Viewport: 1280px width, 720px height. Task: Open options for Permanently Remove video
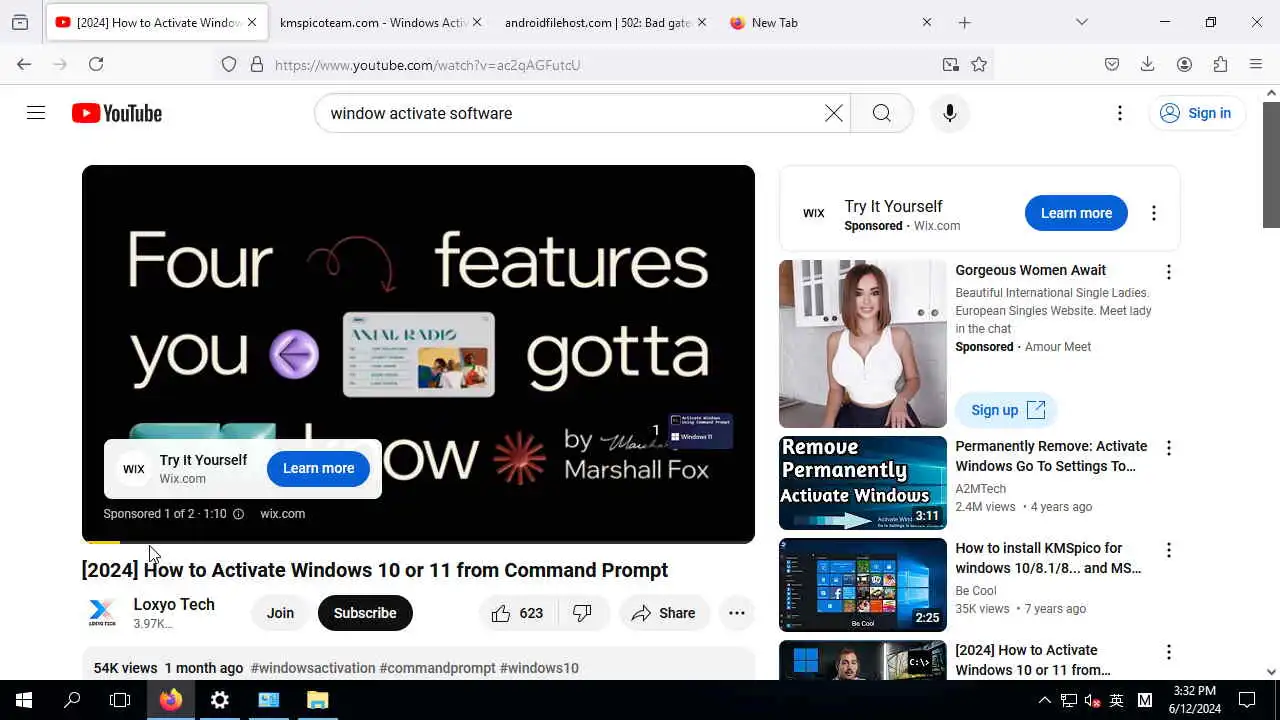(x=1168, y=448)
